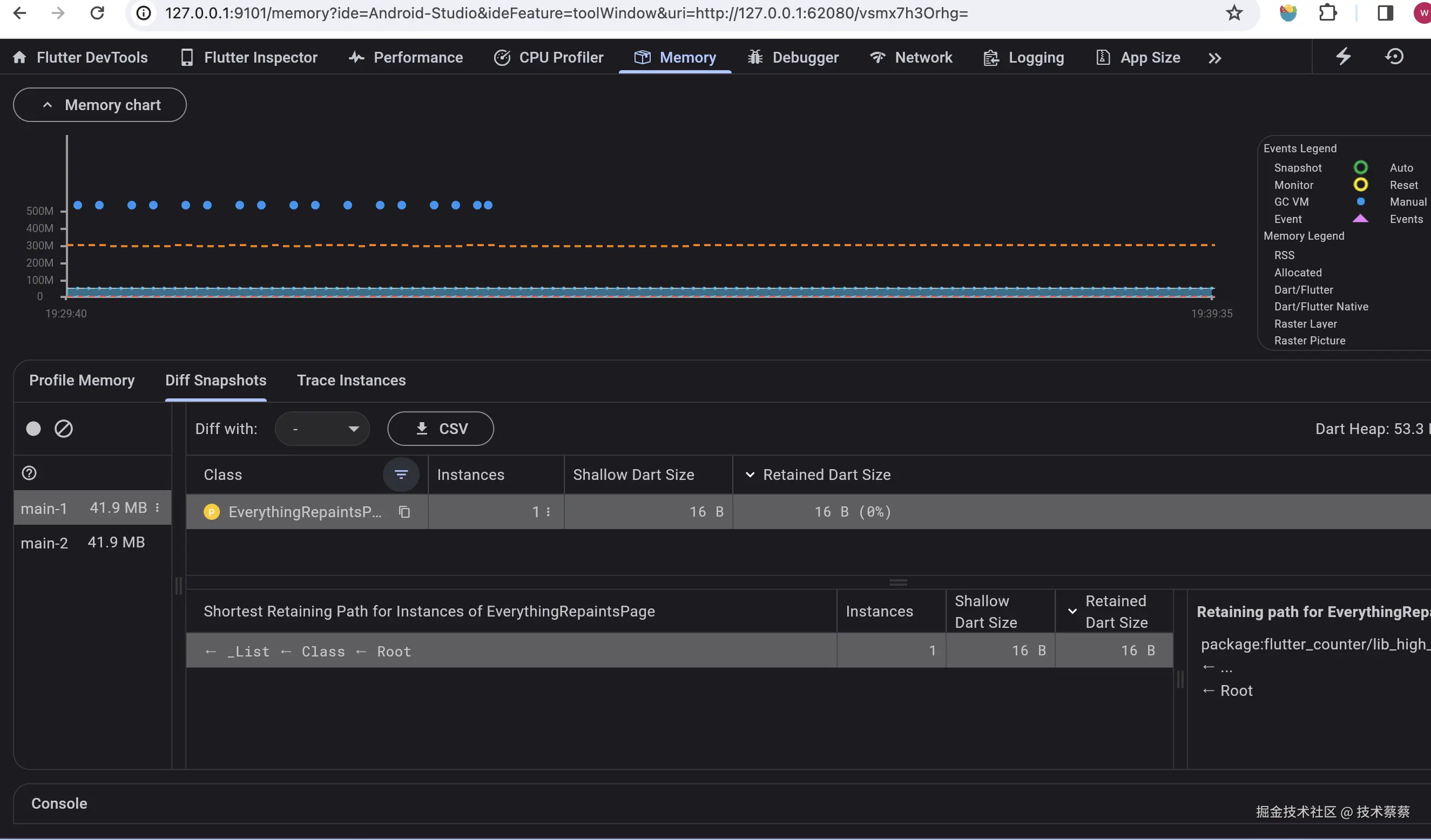This screenshot has height=840, width=1431.
Task: Open the main-1 snapshot options menu
Action: [157, 508]
